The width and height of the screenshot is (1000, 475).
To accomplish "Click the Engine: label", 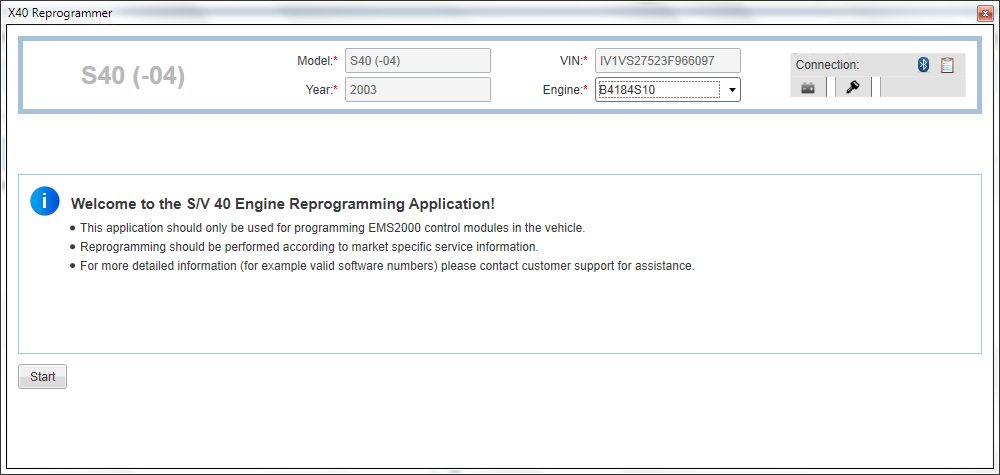I will pyautogui.click(x=564, y=90).
